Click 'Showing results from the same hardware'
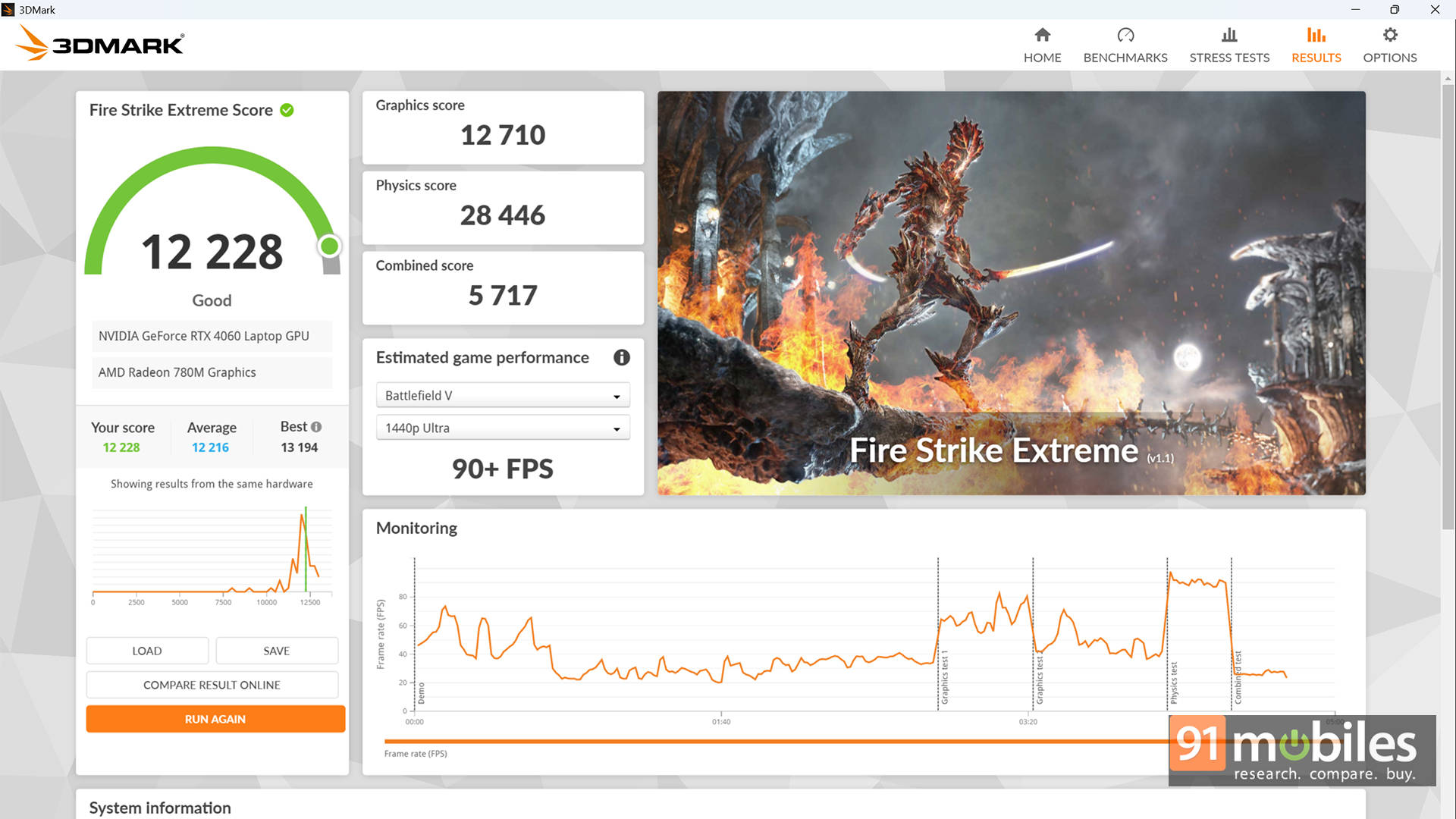Viewport: 1456px width, 819px height. 212,484
